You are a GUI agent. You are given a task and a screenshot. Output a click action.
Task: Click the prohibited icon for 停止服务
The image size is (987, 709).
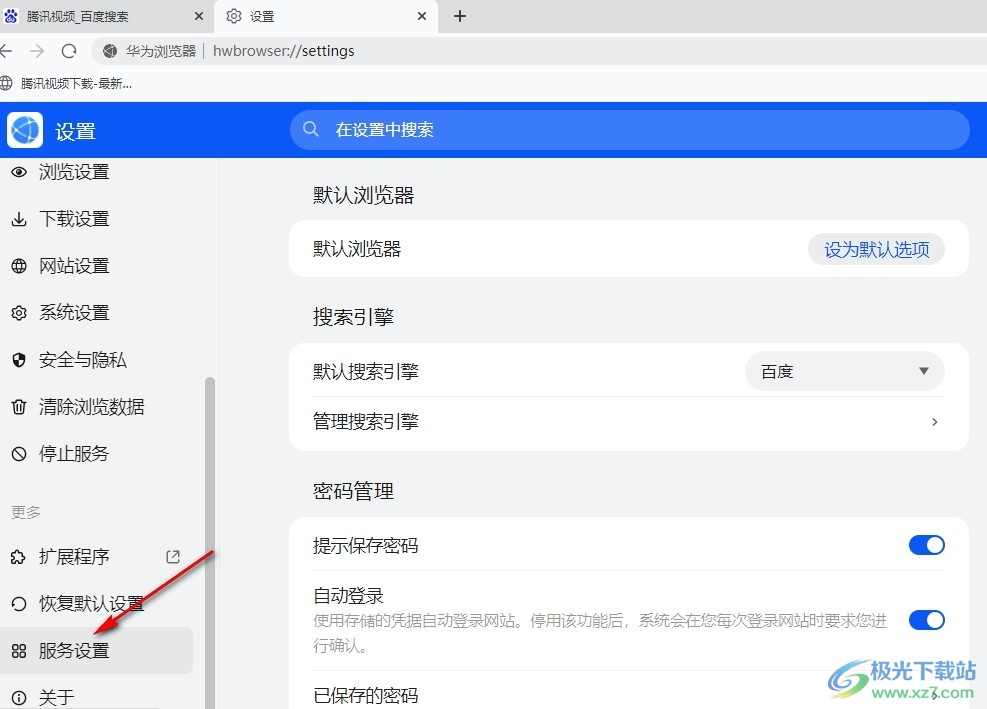(19, 454)
